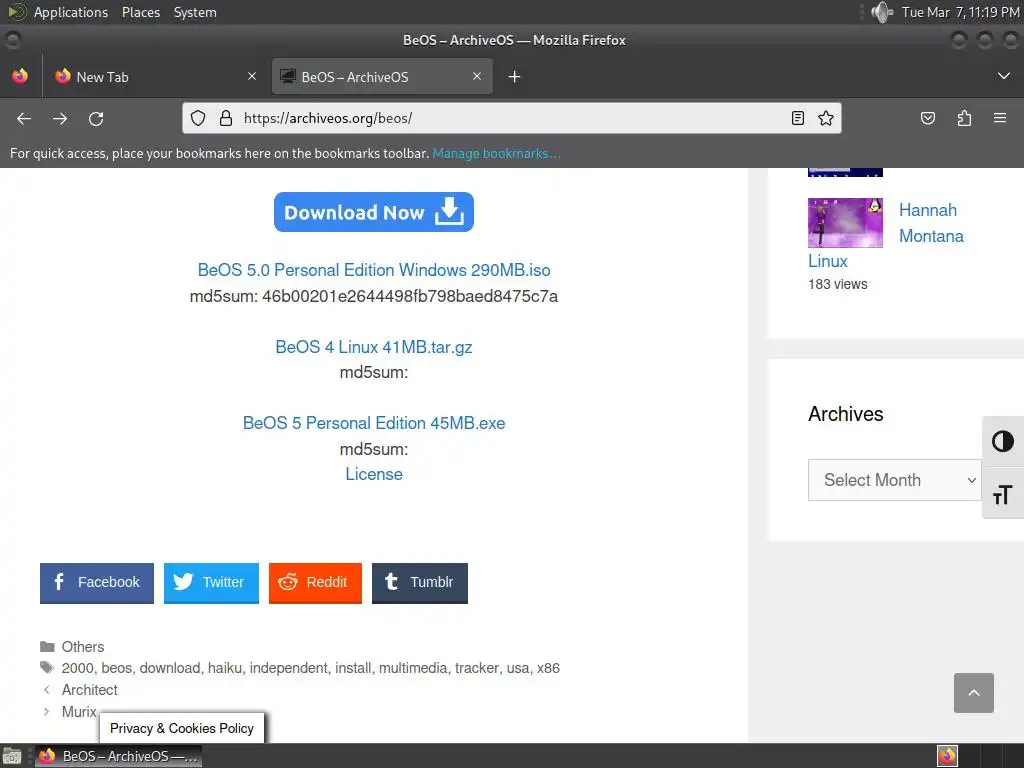Screen dimensions: 1024x768
Task: Select the BeOS – ArchiveOS tab
Action: click(382, 76)
